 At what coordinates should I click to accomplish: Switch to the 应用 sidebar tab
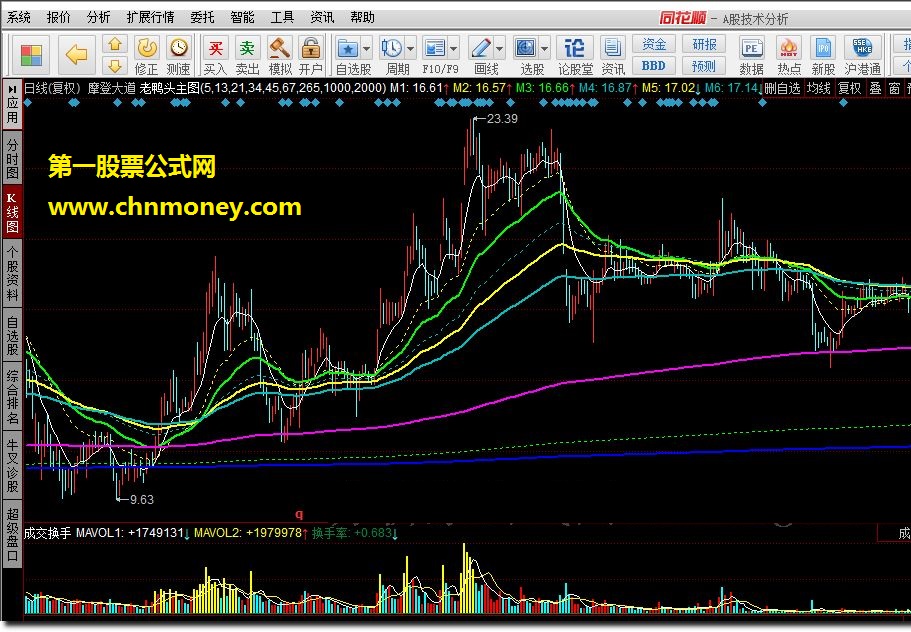[x=12, y=105]
